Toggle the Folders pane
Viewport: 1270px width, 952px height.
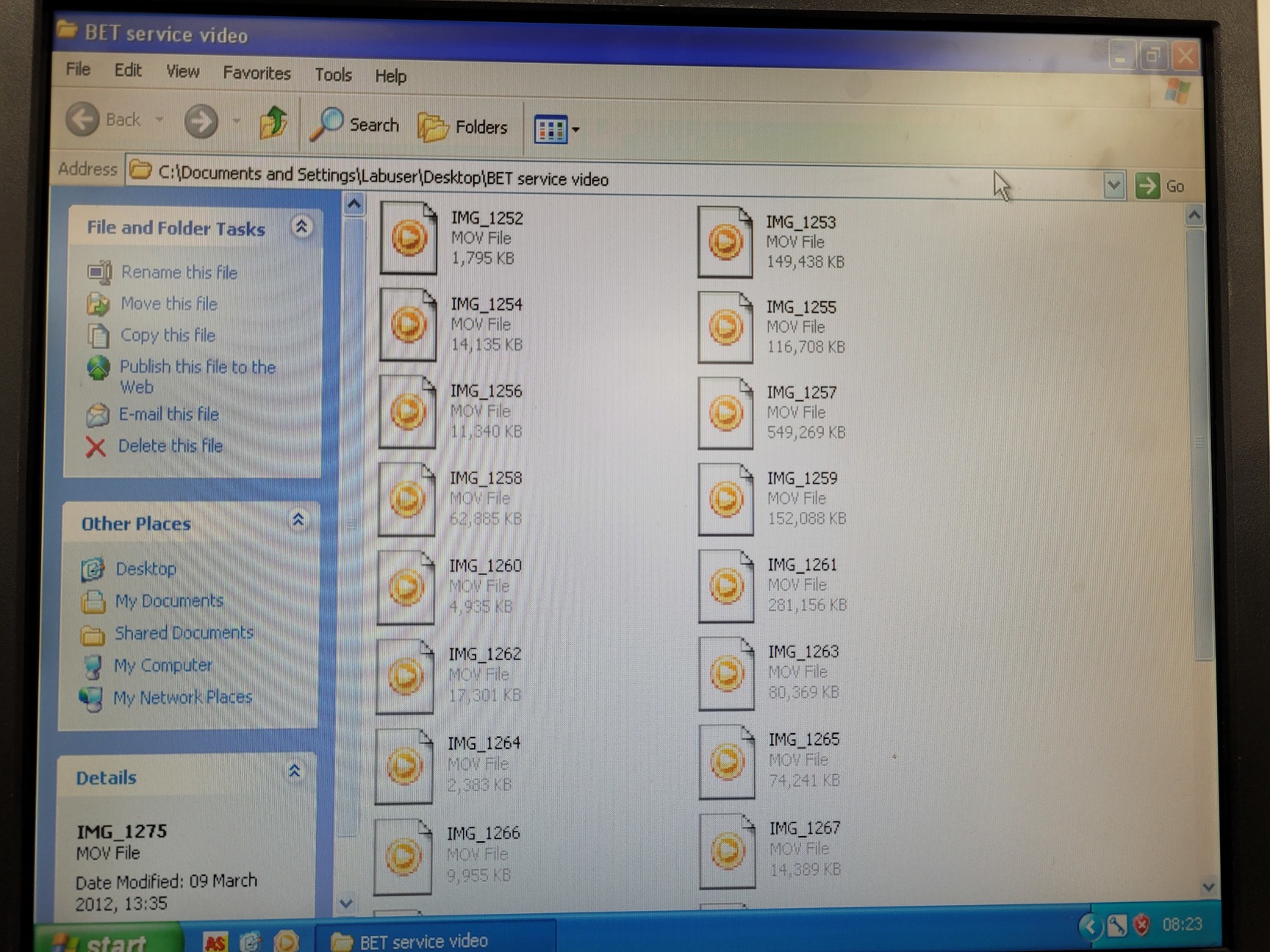tap(463, 127)
